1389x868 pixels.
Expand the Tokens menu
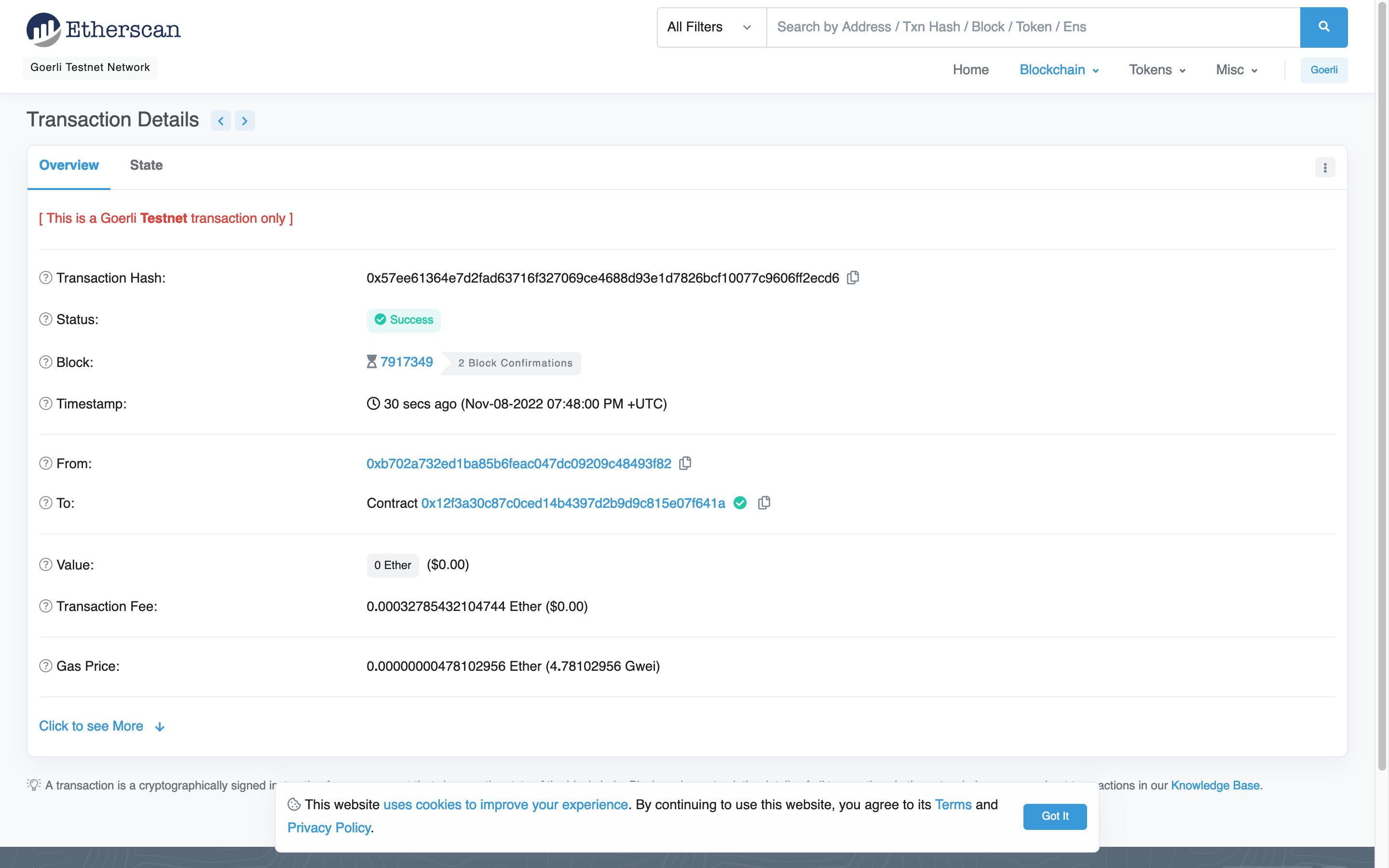[1157, 70]
